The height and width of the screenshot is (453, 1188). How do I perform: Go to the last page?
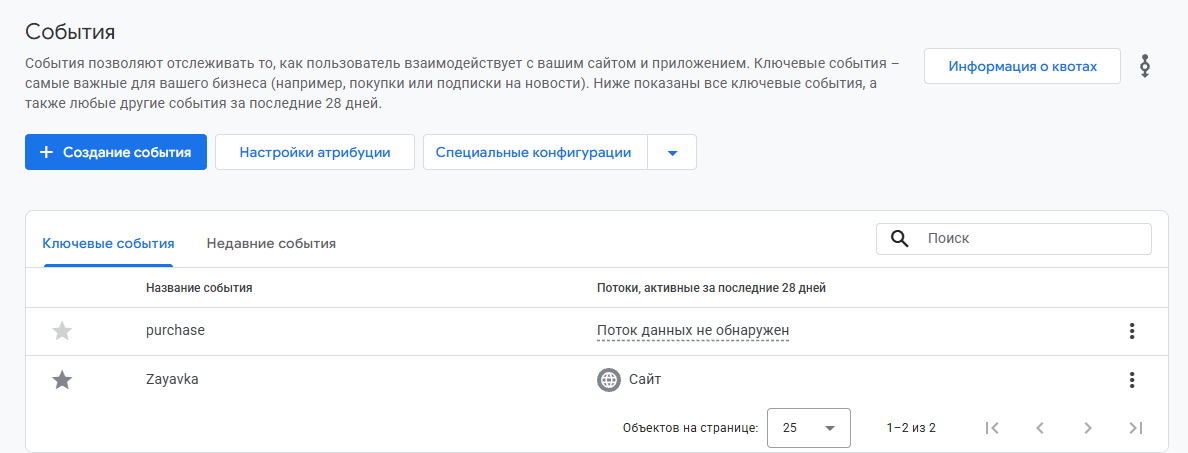click(1135, 428)
